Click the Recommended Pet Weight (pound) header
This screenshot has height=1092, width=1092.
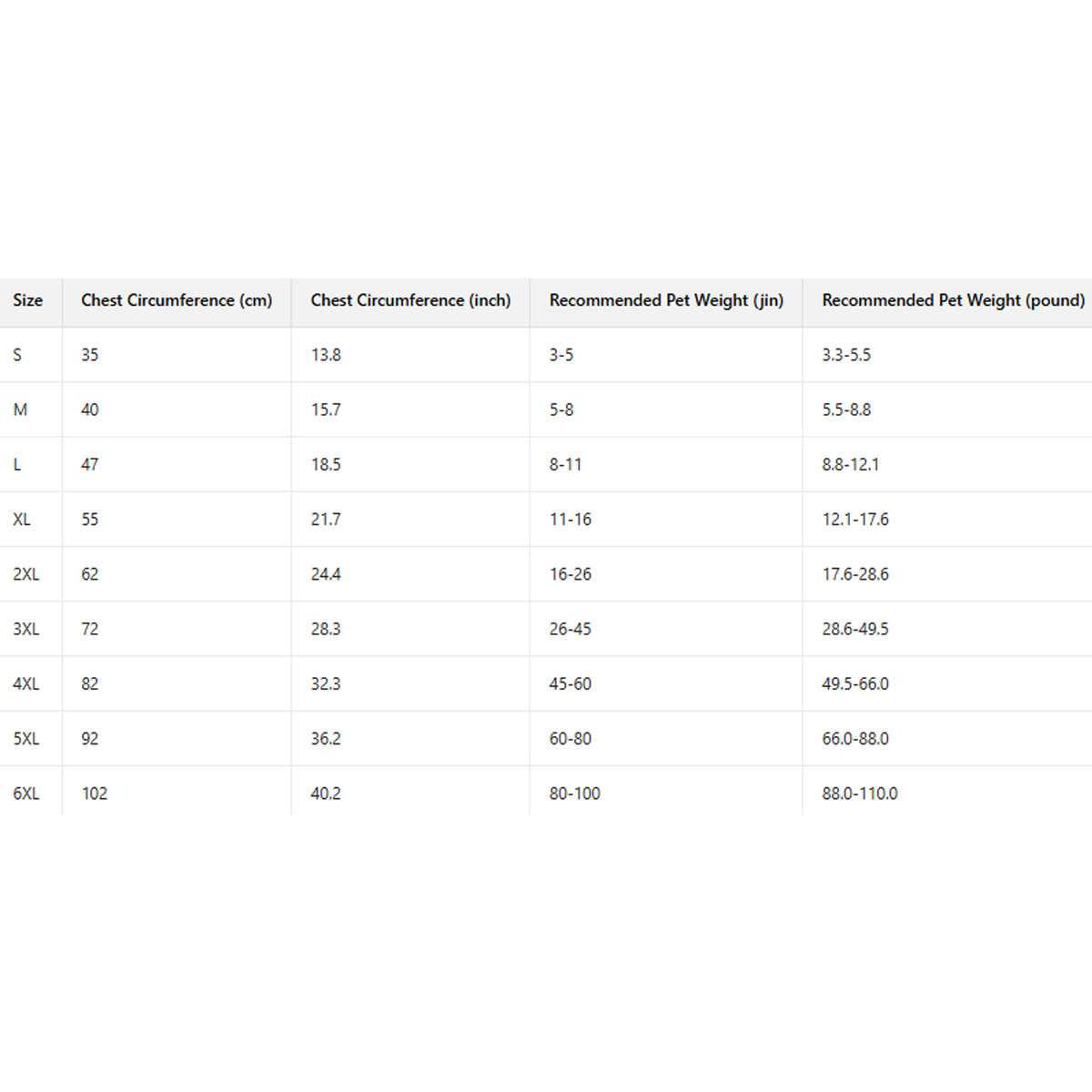[x=953, y=300]
